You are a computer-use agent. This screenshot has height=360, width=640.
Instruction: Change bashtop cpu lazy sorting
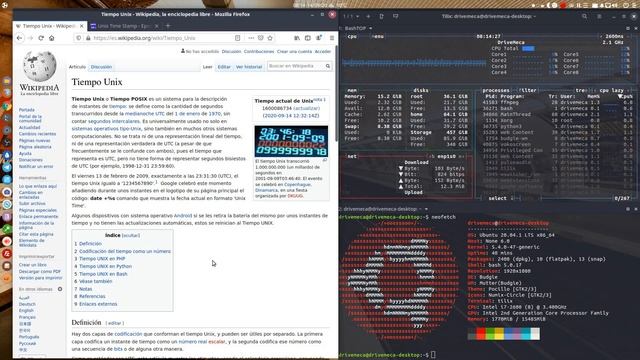(x=611, y=90)
